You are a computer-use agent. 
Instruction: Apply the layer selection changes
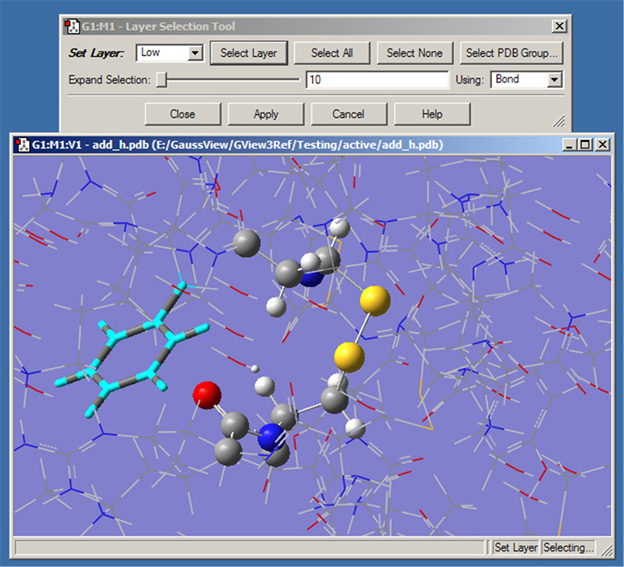click(266, 114)
